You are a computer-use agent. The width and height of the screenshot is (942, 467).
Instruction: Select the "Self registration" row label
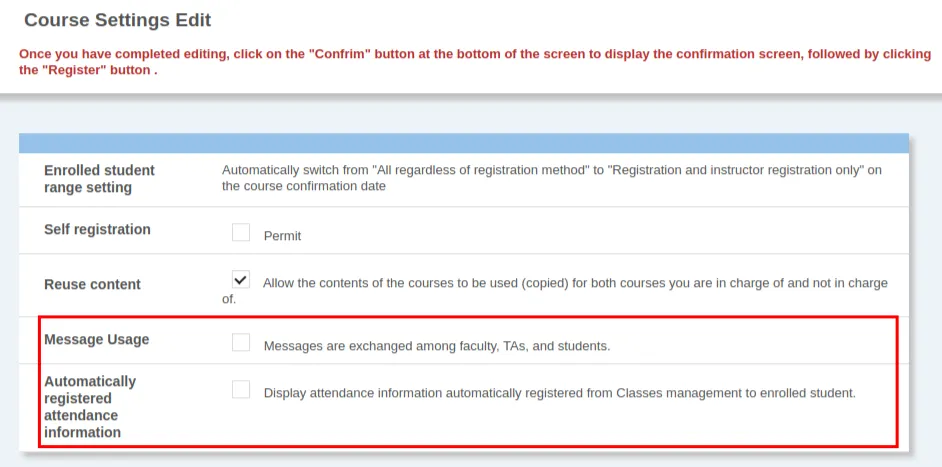(x=97, y=230)
